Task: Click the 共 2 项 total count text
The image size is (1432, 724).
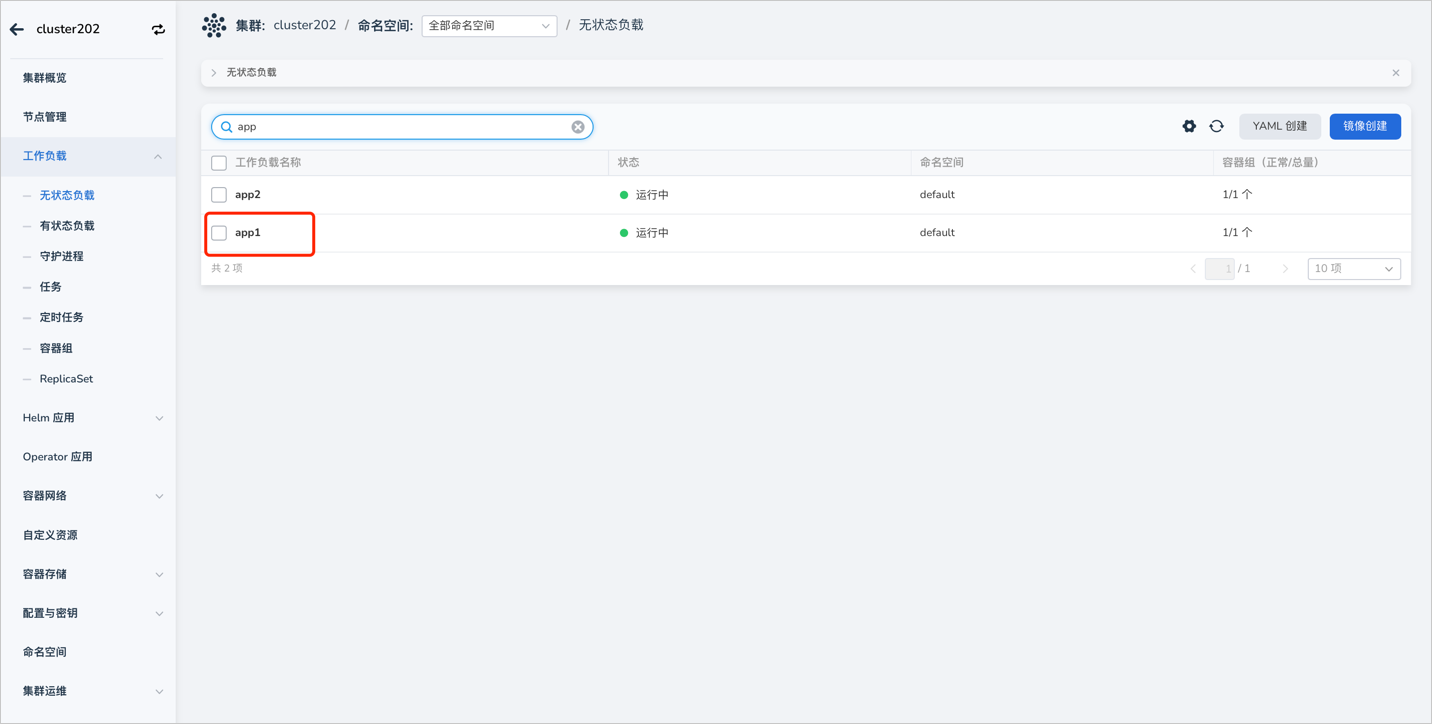Action: 227,269
